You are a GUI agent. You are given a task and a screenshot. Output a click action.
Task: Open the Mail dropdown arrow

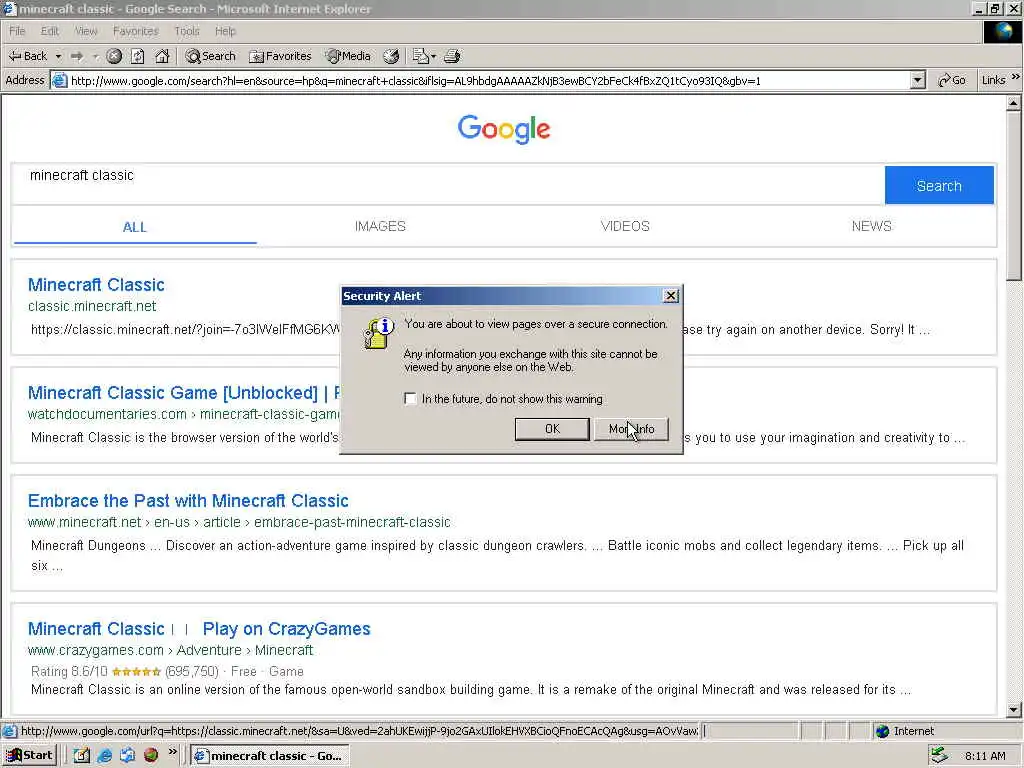tap(433, 57)
